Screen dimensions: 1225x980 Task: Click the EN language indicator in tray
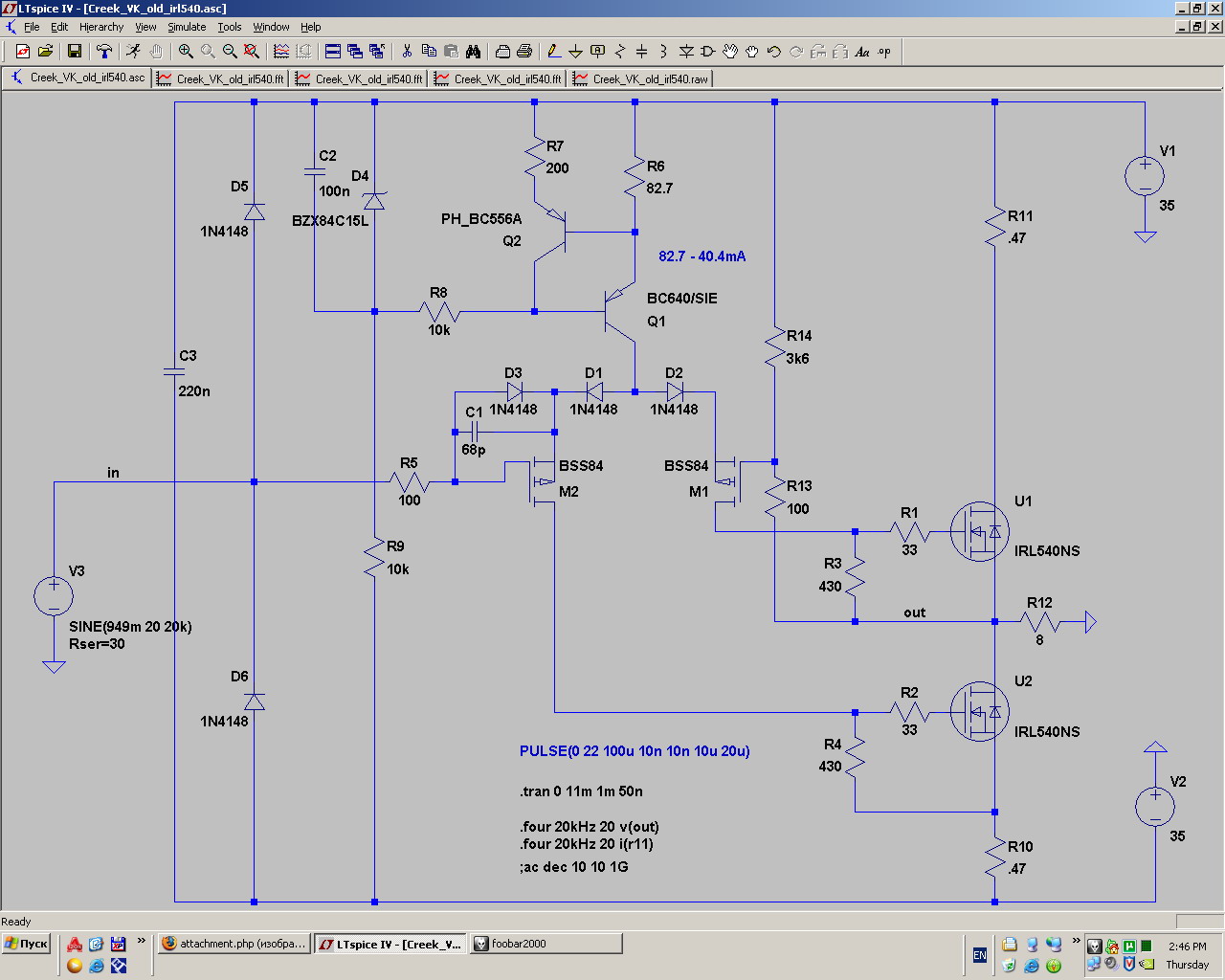[x=980, y=955]
